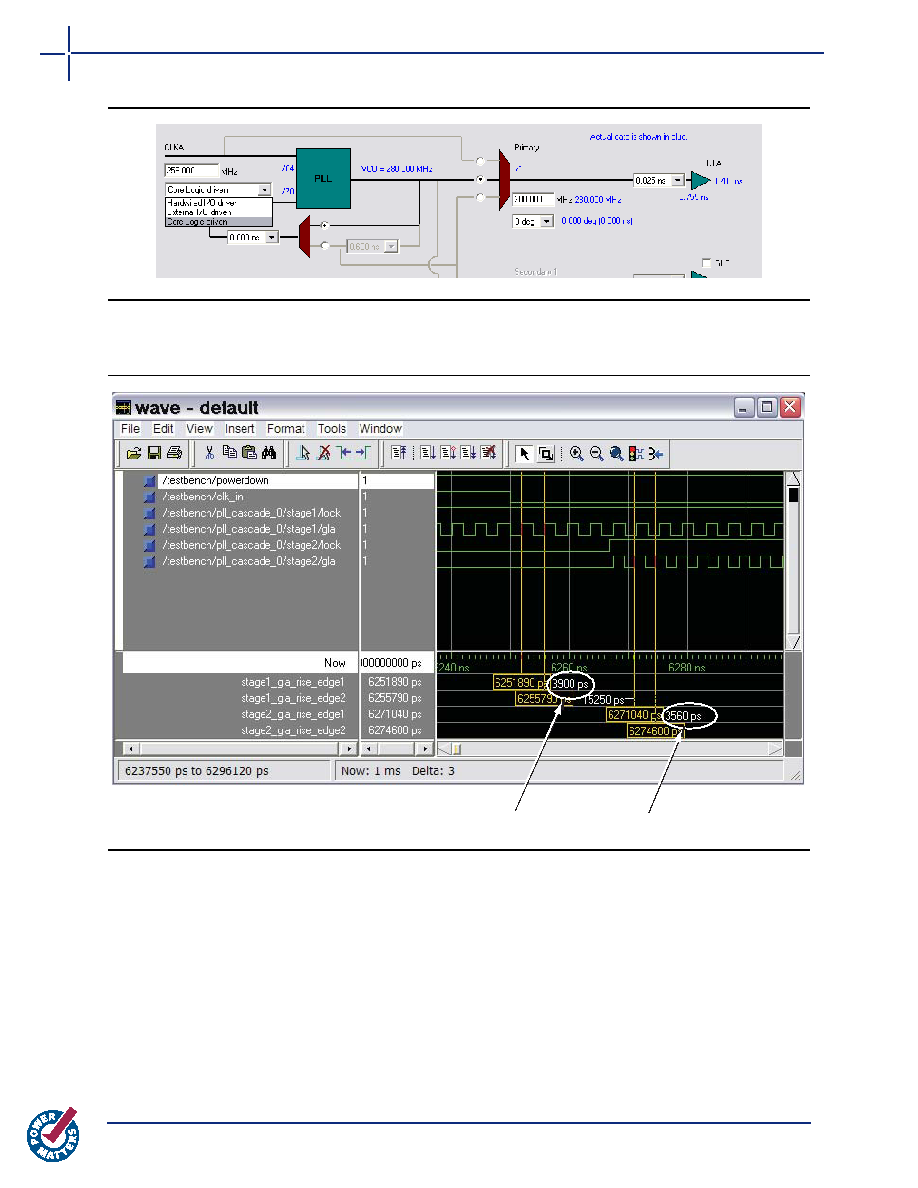Click the Print toolbar icon

coord(175,453)
